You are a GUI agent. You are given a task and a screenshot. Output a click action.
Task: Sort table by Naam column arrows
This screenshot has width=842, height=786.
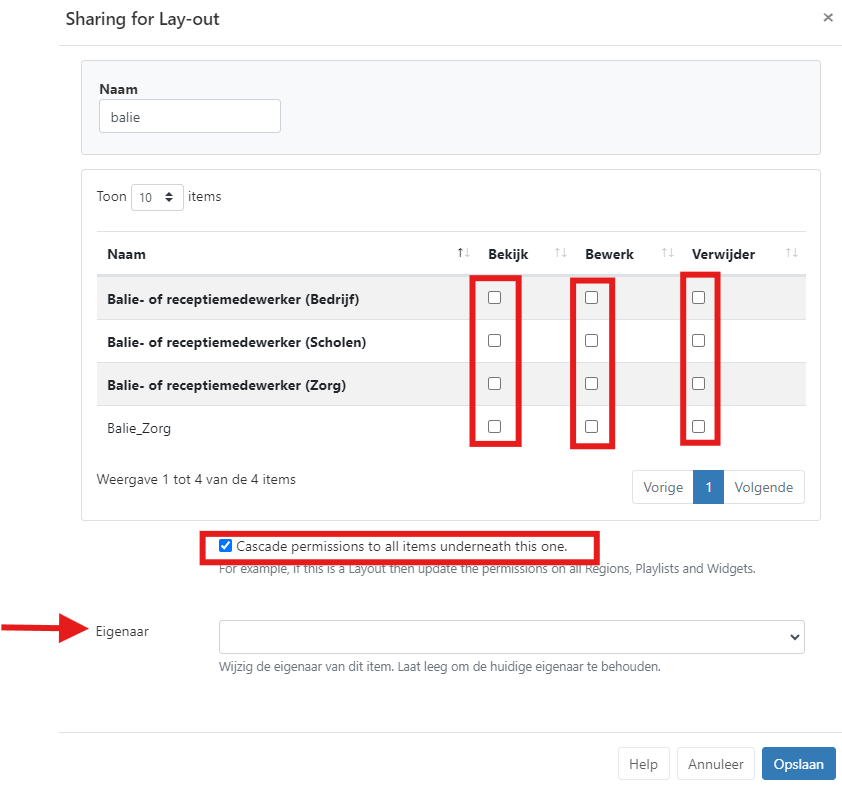pos(462,254)
